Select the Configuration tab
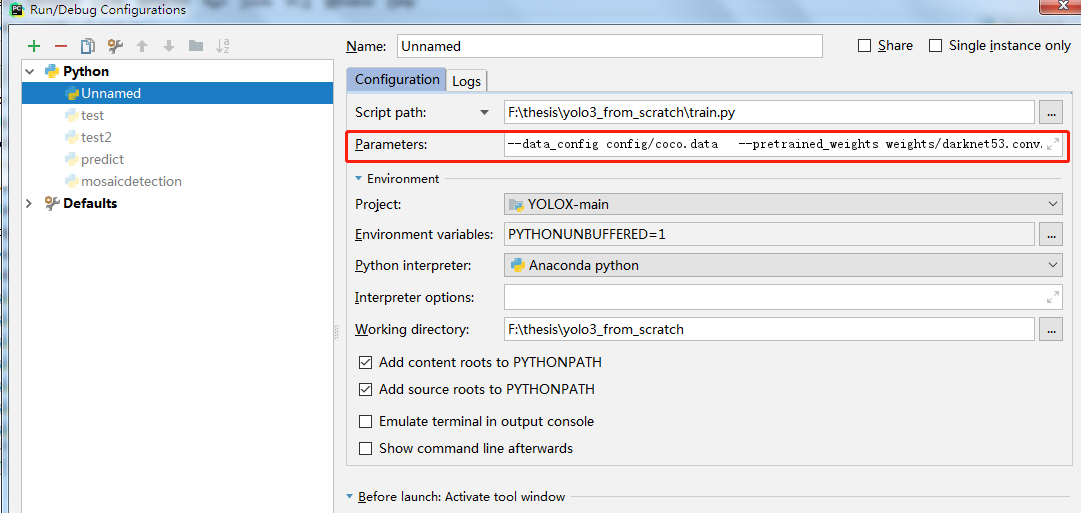 coord(396,79)
